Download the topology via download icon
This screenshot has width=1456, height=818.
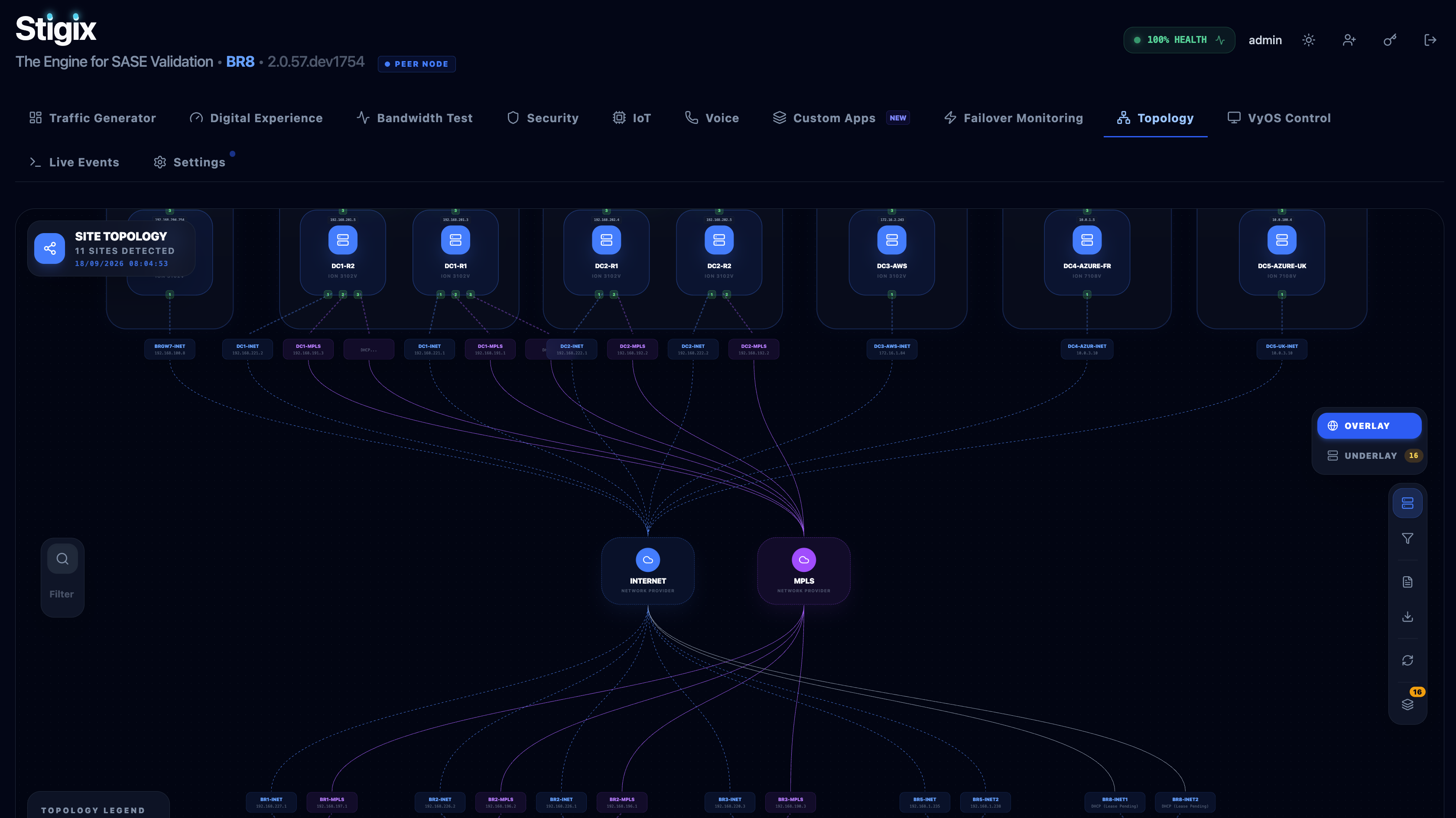click(x=1407, y=617)
